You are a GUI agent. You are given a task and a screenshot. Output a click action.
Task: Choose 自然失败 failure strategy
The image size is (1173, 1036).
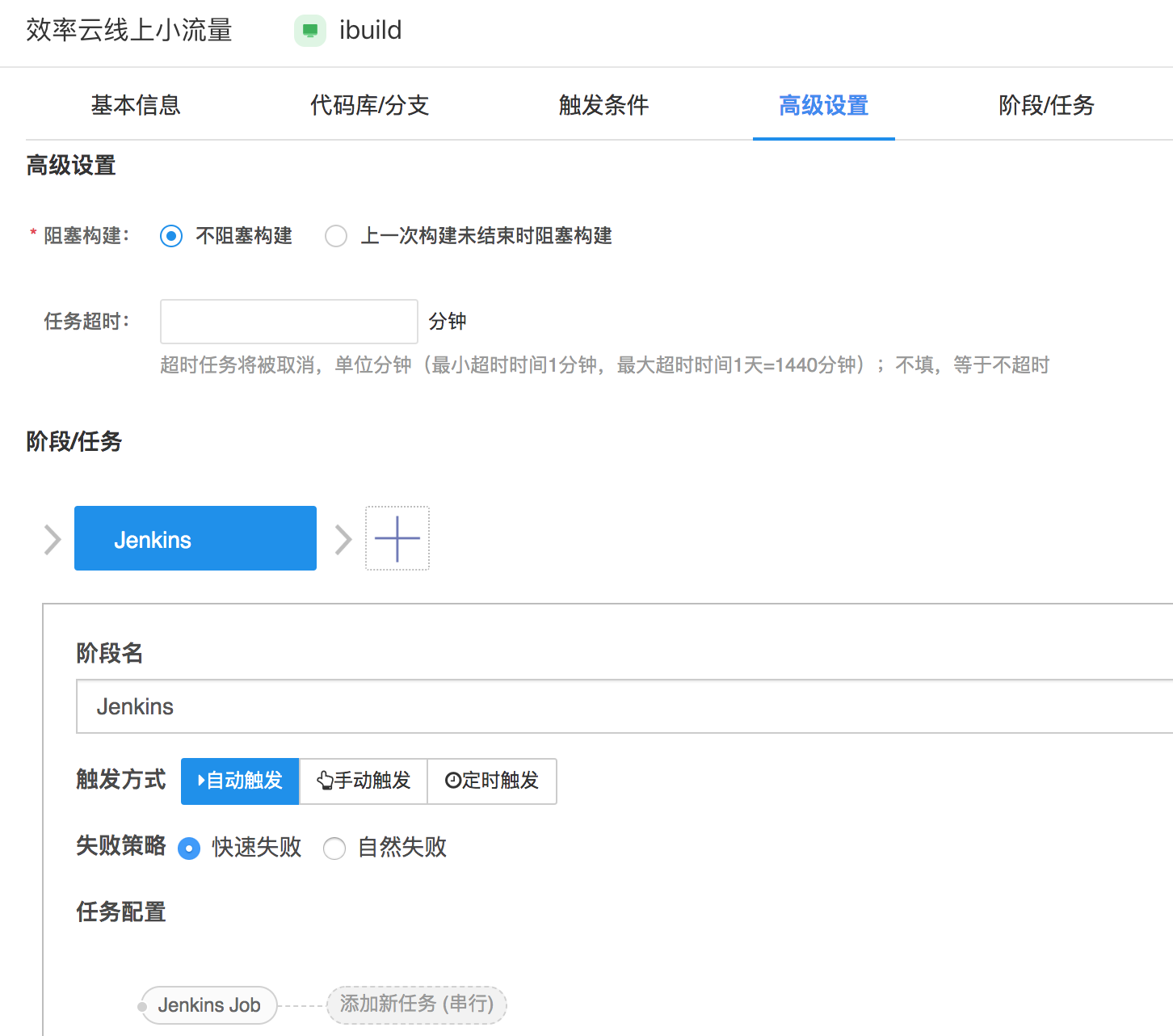pyautogui.click(x=334, y=849)
